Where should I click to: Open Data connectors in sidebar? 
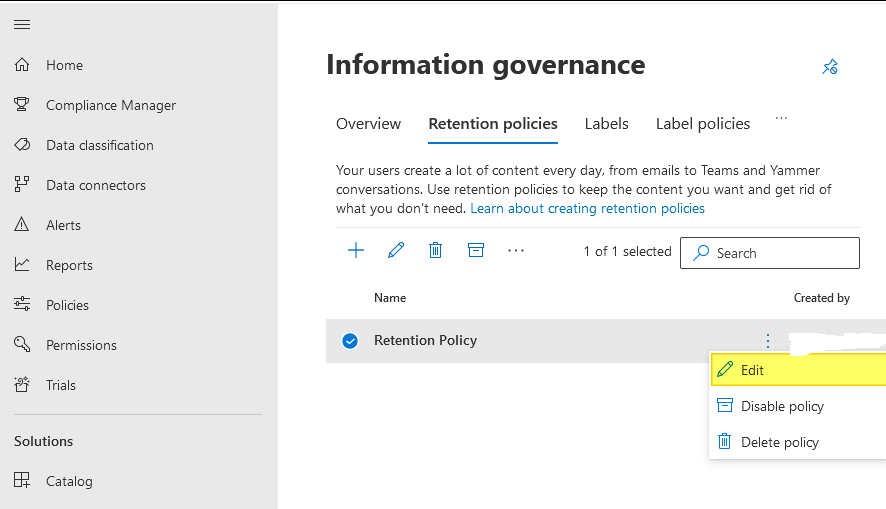[x=95, y=185]
